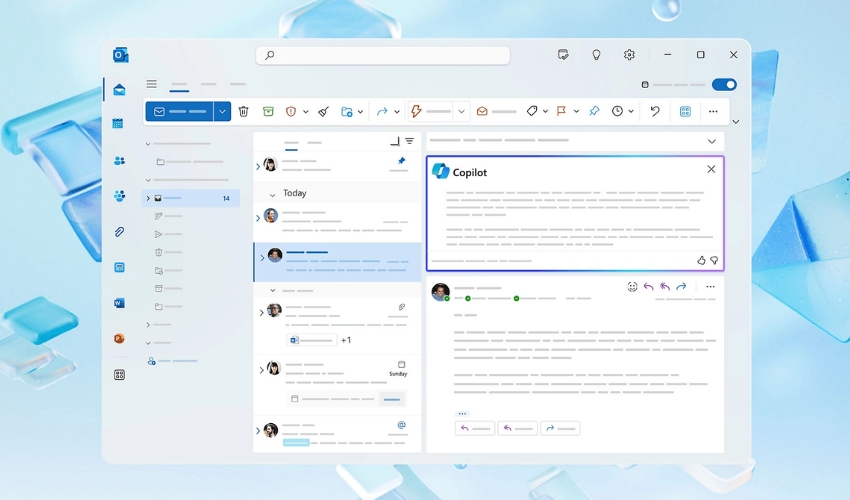Viewport: 850px width, 500px height.
Task: Launch PowerPoint from the sidebar
Action: click(x=119, y=338)
